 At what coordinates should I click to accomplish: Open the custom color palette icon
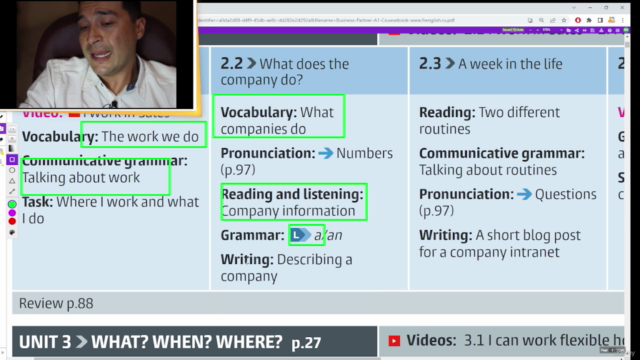pyautogui.click(x=12, y=232)
